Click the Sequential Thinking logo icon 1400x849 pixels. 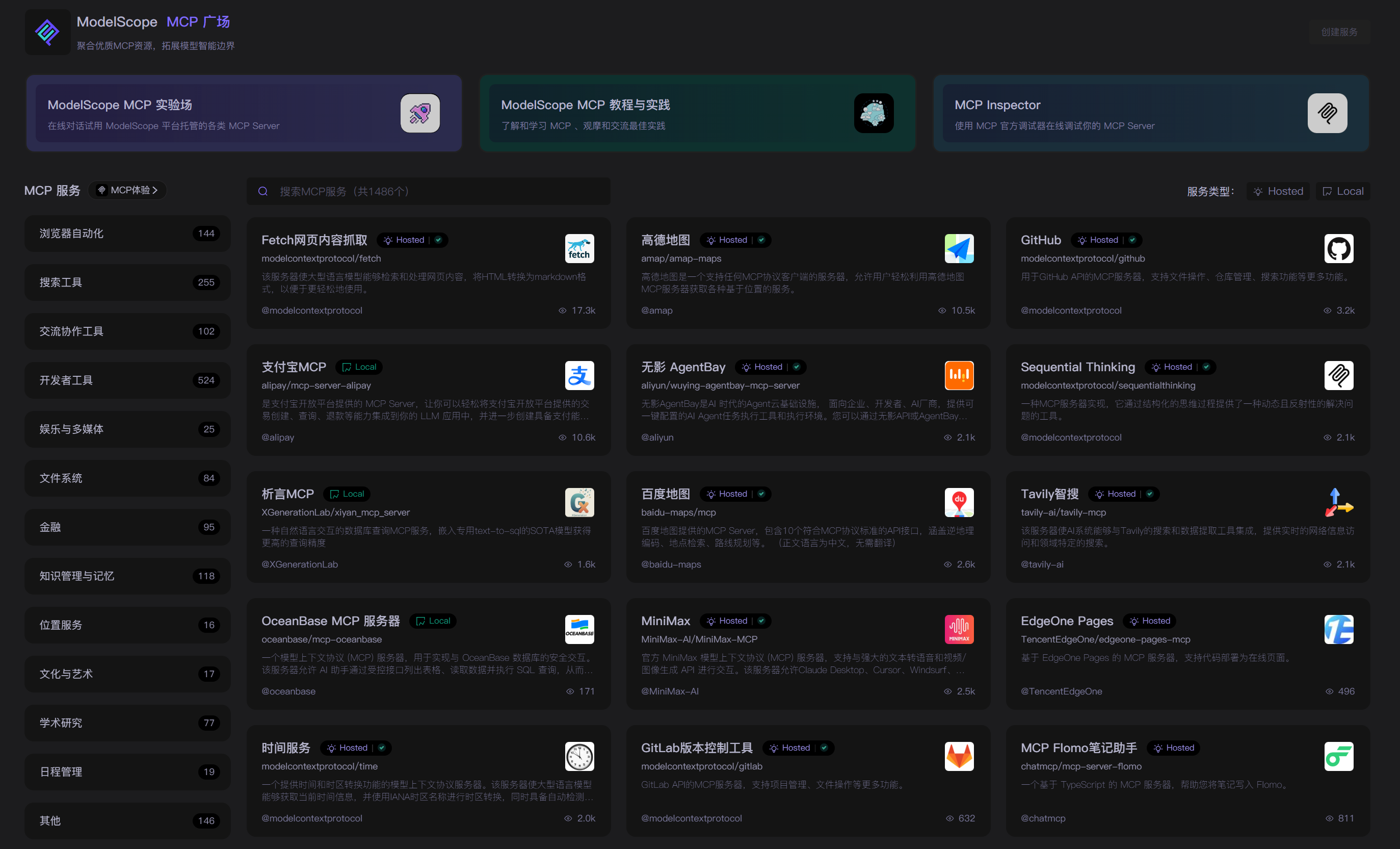point(1338,375)
